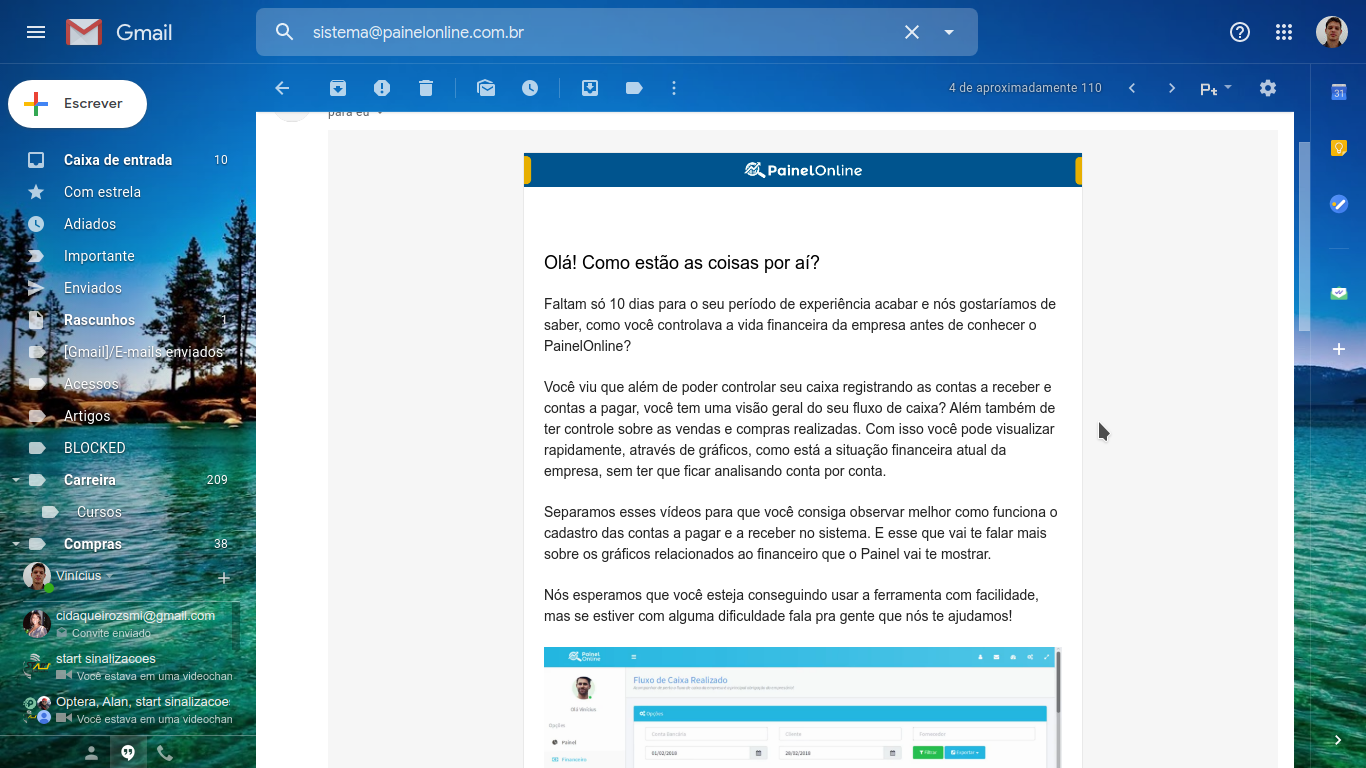Image resolution: width=1366 pixels, height=768 pixels.
Task: Click the Fluxo de Caixa screenshot thumbnail
Action: pos(802,707)
